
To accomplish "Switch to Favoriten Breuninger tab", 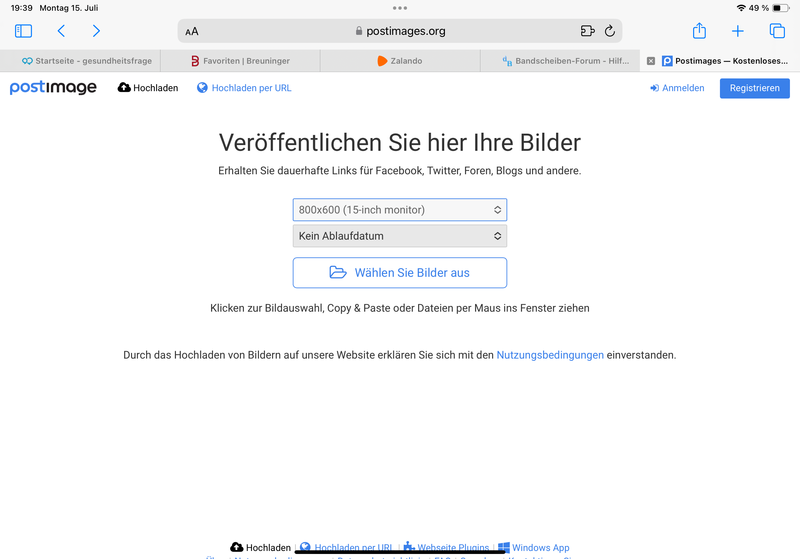I will pyautogui.click(x=240, y=61).
